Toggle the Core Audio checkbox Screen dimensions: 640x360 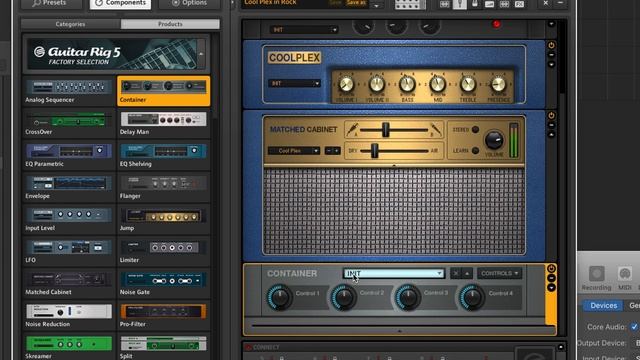634,327
